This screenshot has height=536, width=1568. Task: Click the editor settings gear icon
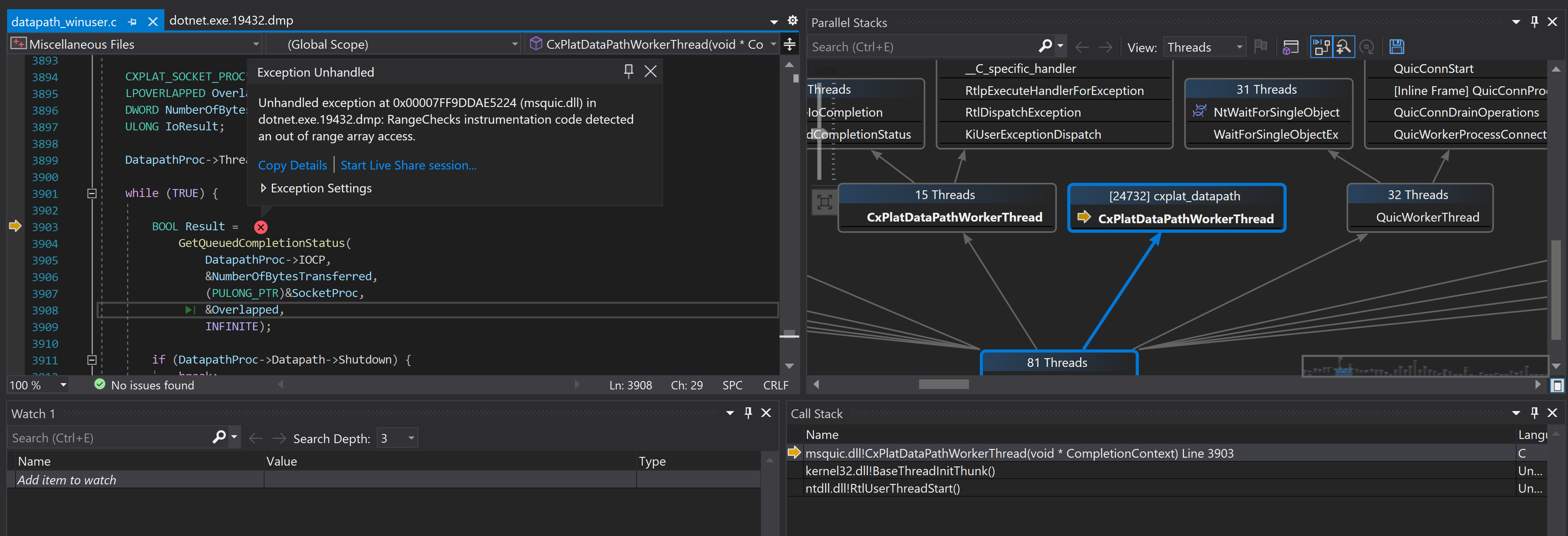coord(792,21)
